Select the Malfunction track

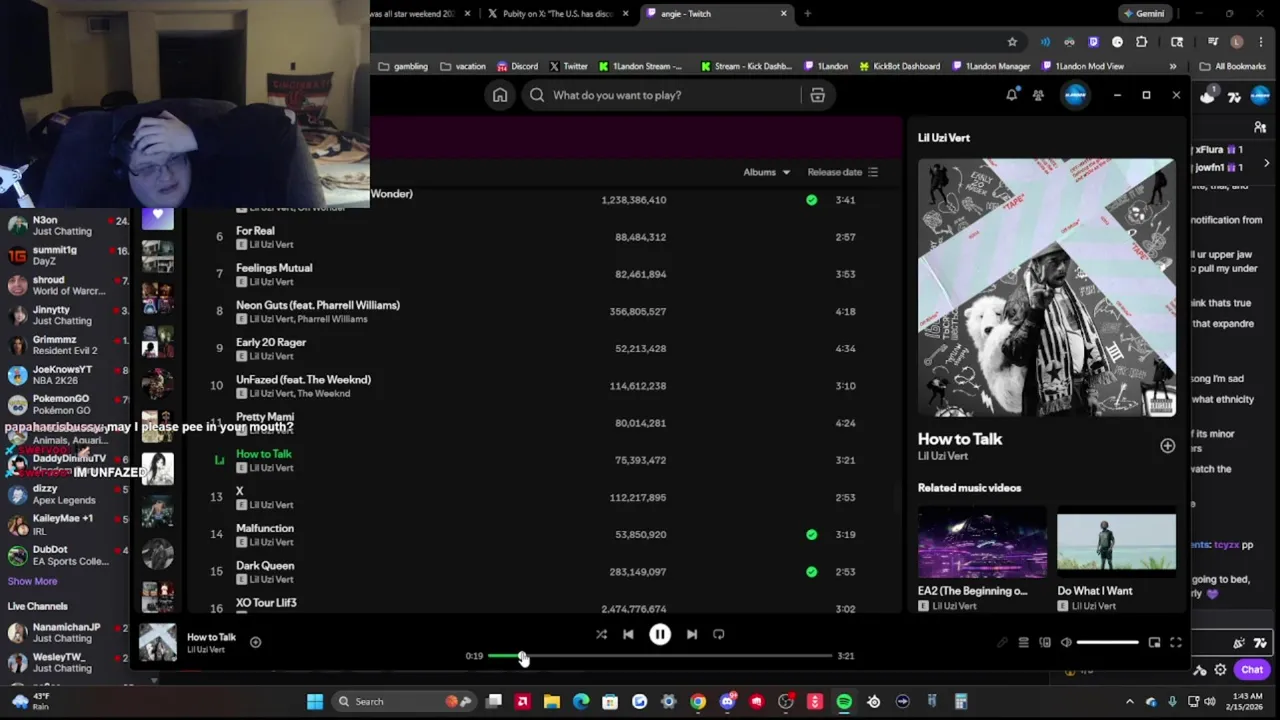[x=265, y=528]
